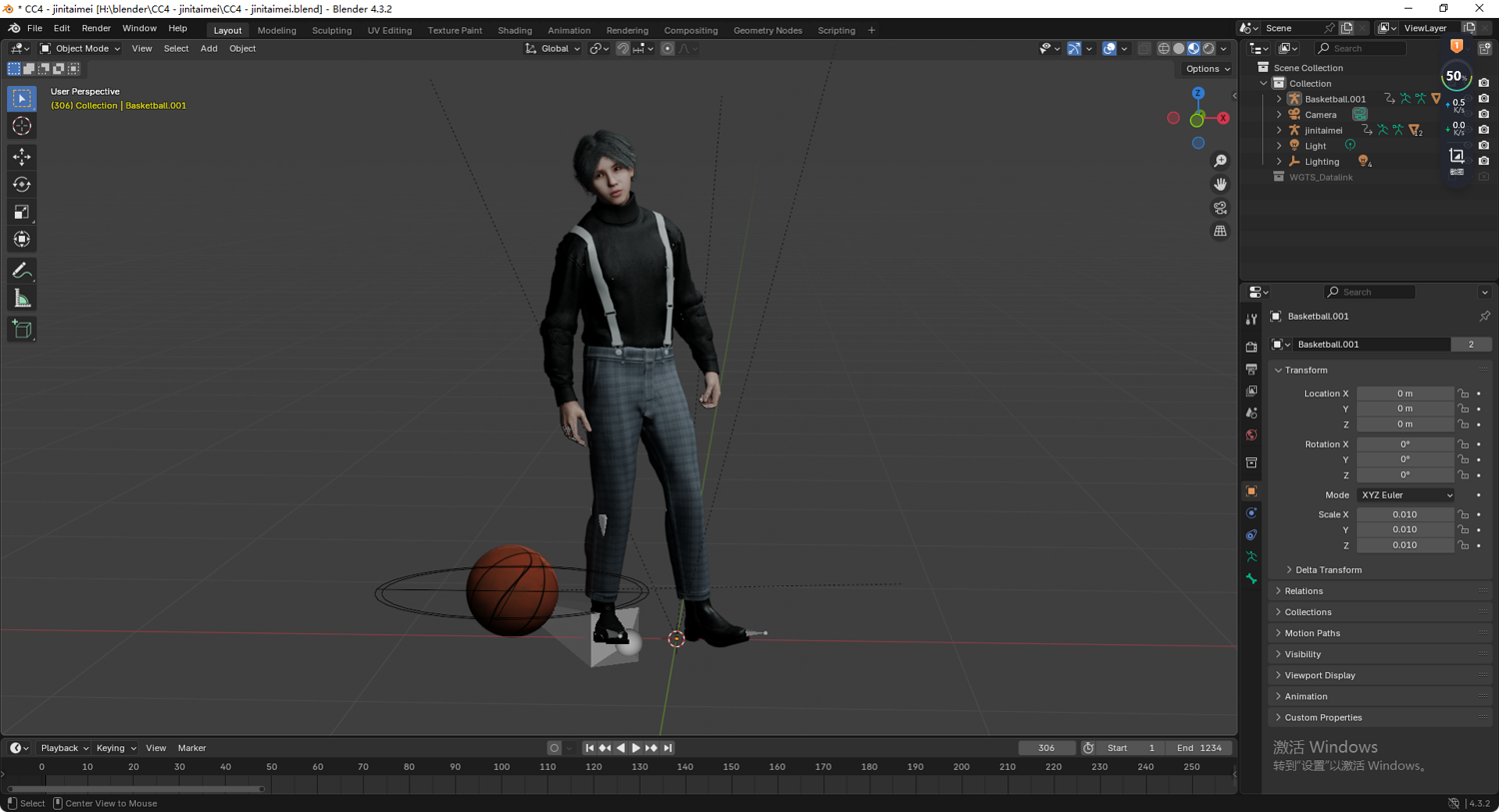This screenshot has width=1499, height=812.
Task: Select the Scale tool
Action: pyautogui.click(x=22, y=212)
